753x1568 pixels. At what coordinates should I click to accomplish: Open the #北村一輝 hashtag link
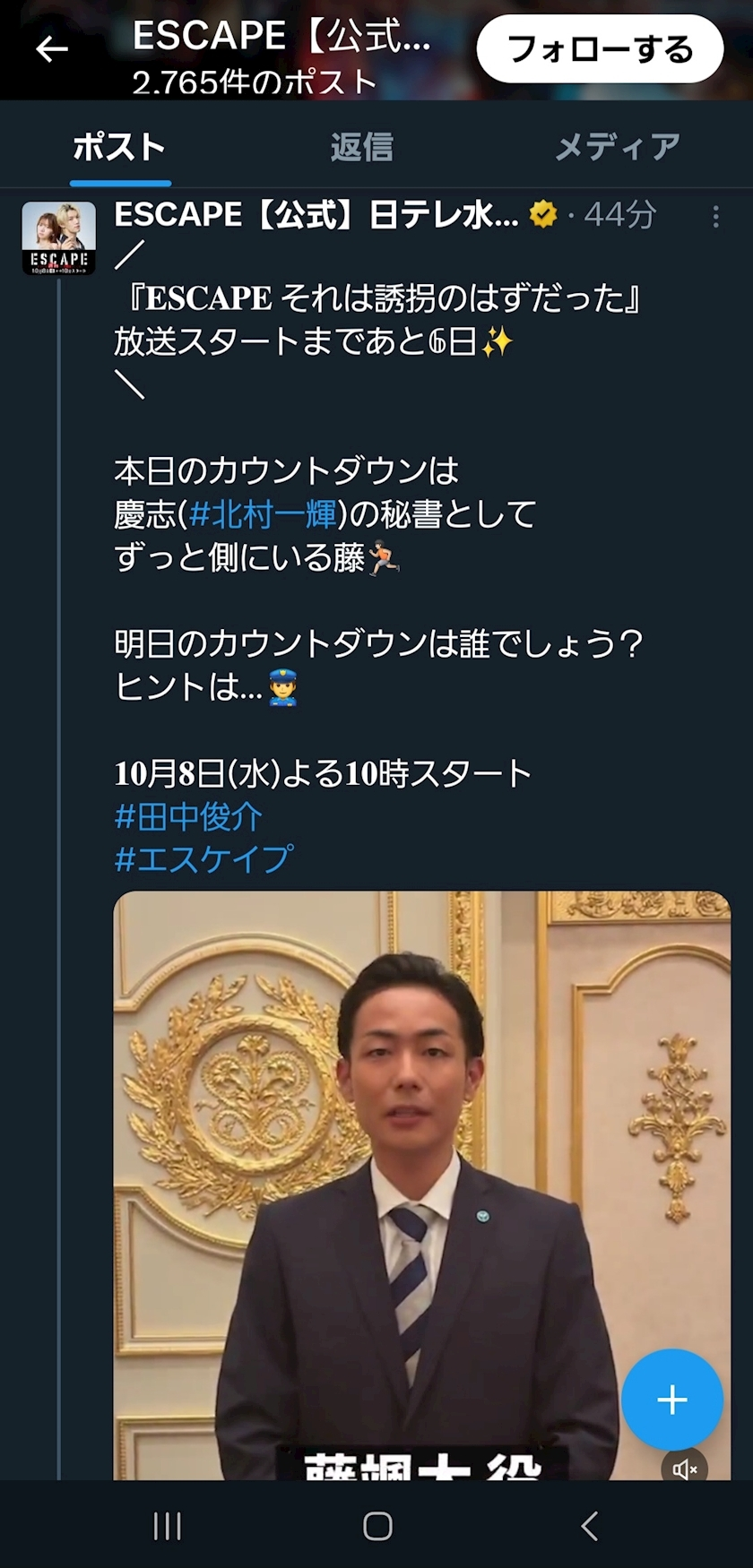click(x=262, y=513)
